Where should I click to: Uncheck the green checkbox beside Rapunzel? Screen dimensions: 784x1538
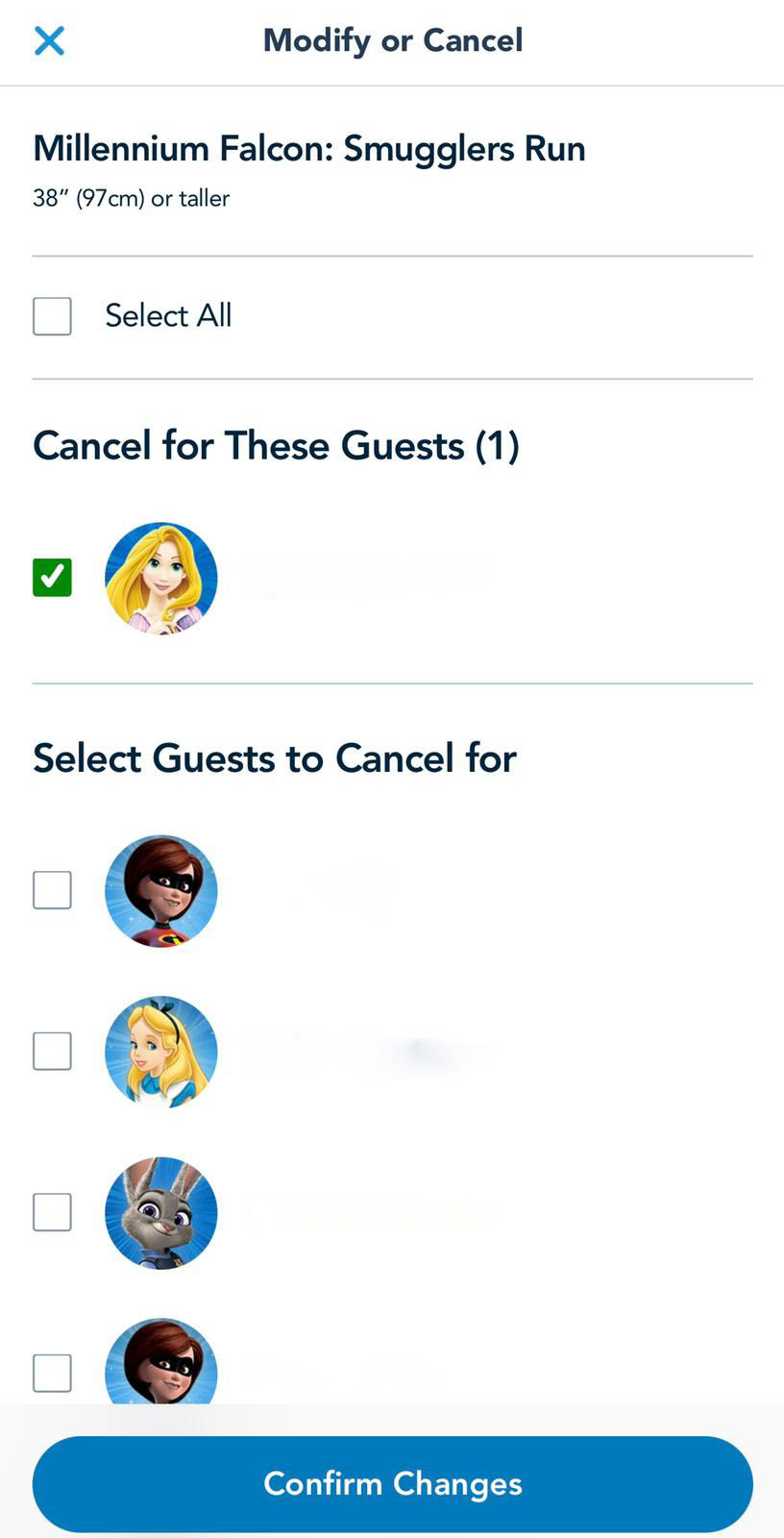(x=53, y=578)
